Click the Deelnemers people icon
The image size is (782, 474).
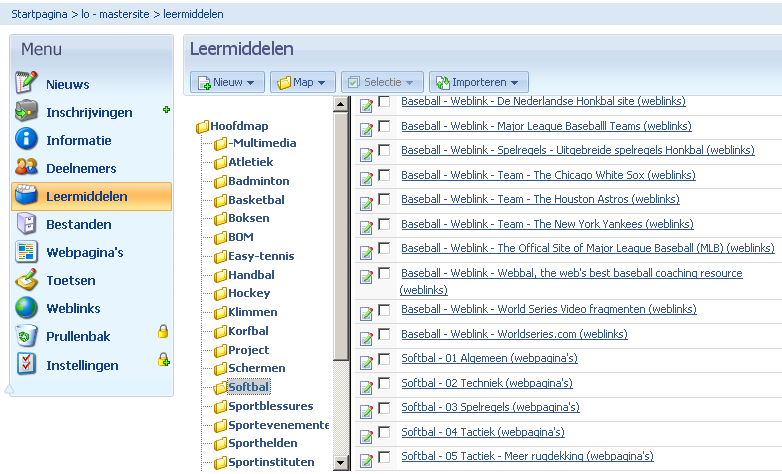tap(26, 167)
